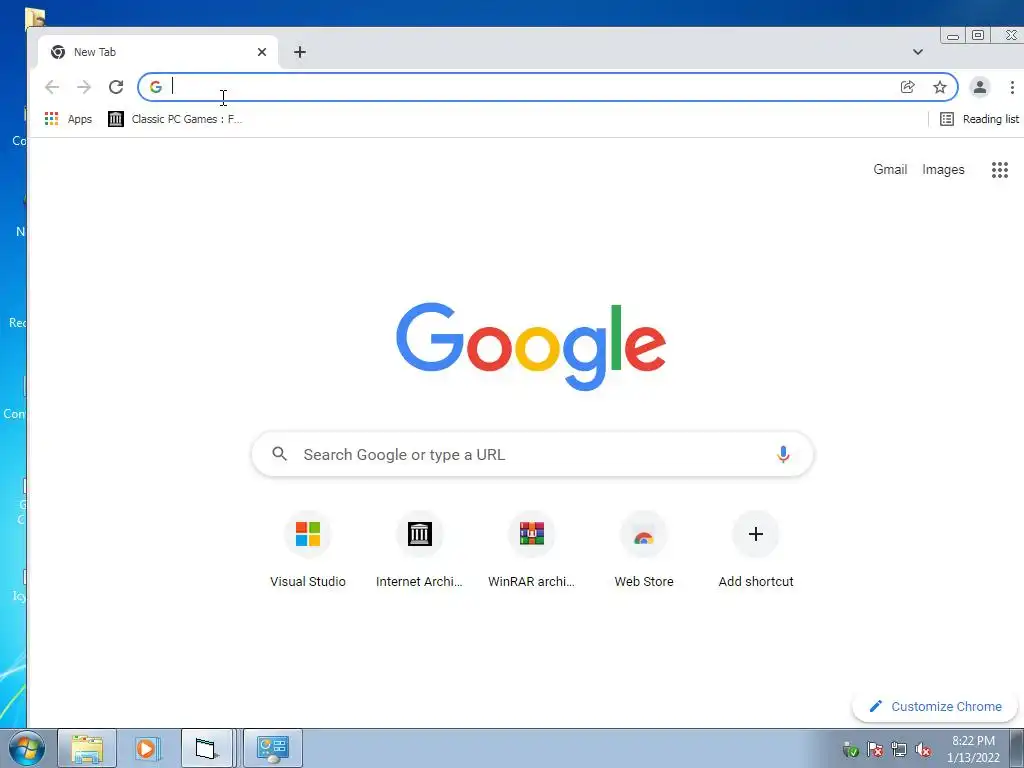Screen dimensions: 1024x768
Task: Open the Internet Archive shortcut
Action: (419, 550)
